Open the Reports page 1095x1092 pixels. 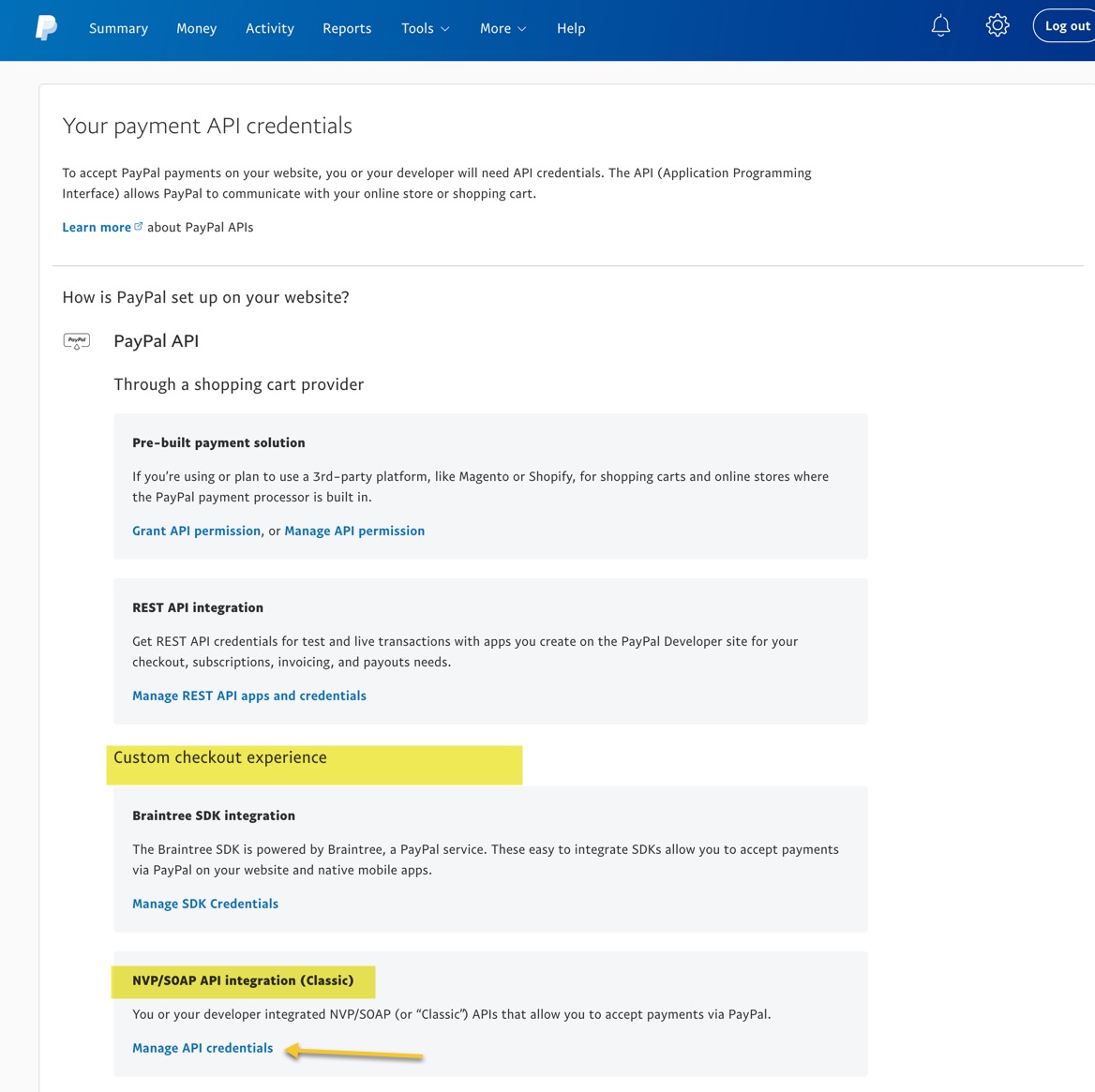pyautogui.click(x=347, y=29)
